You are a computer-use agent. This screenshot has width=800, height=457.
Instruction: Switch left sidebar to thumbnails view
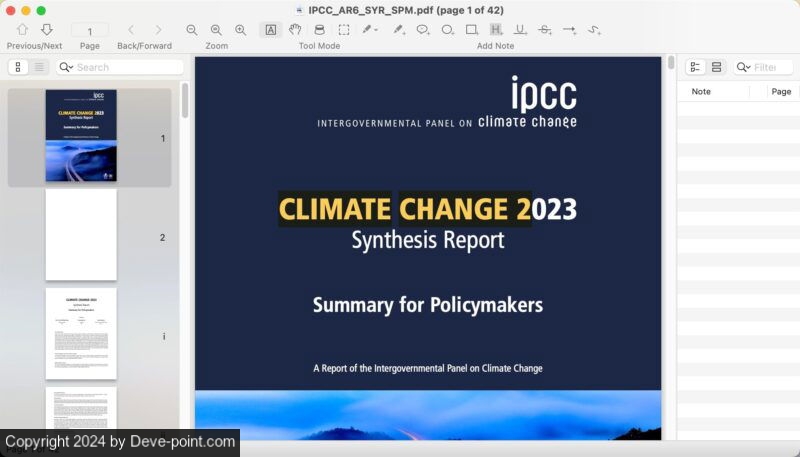click(x=18, y=67)
